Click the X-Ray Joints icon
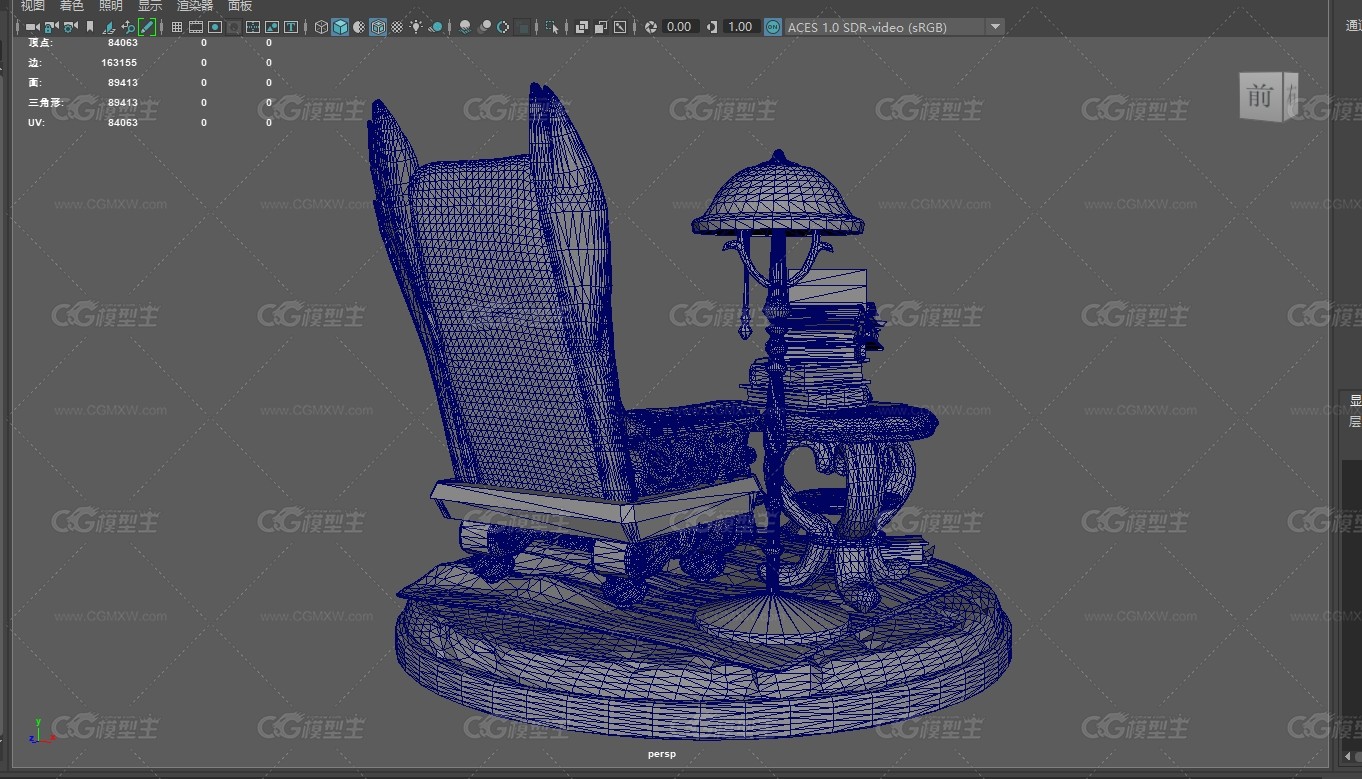The height and width of the screenshot is (779, 1362). click(x=620, y=27)
